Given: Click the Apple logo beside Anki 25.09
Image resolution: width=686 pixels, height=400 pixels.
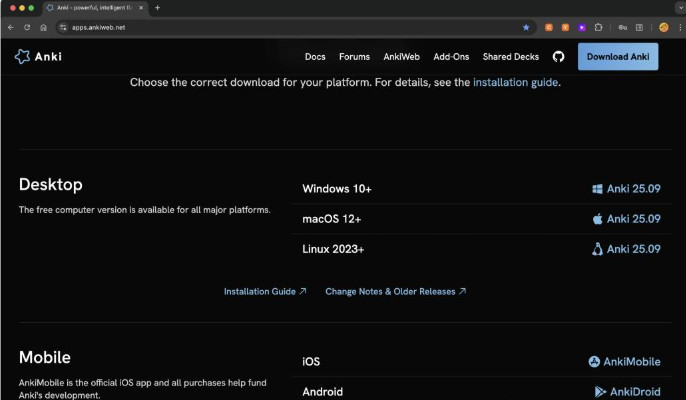Looking at the screenshot, I should (597, 218).
